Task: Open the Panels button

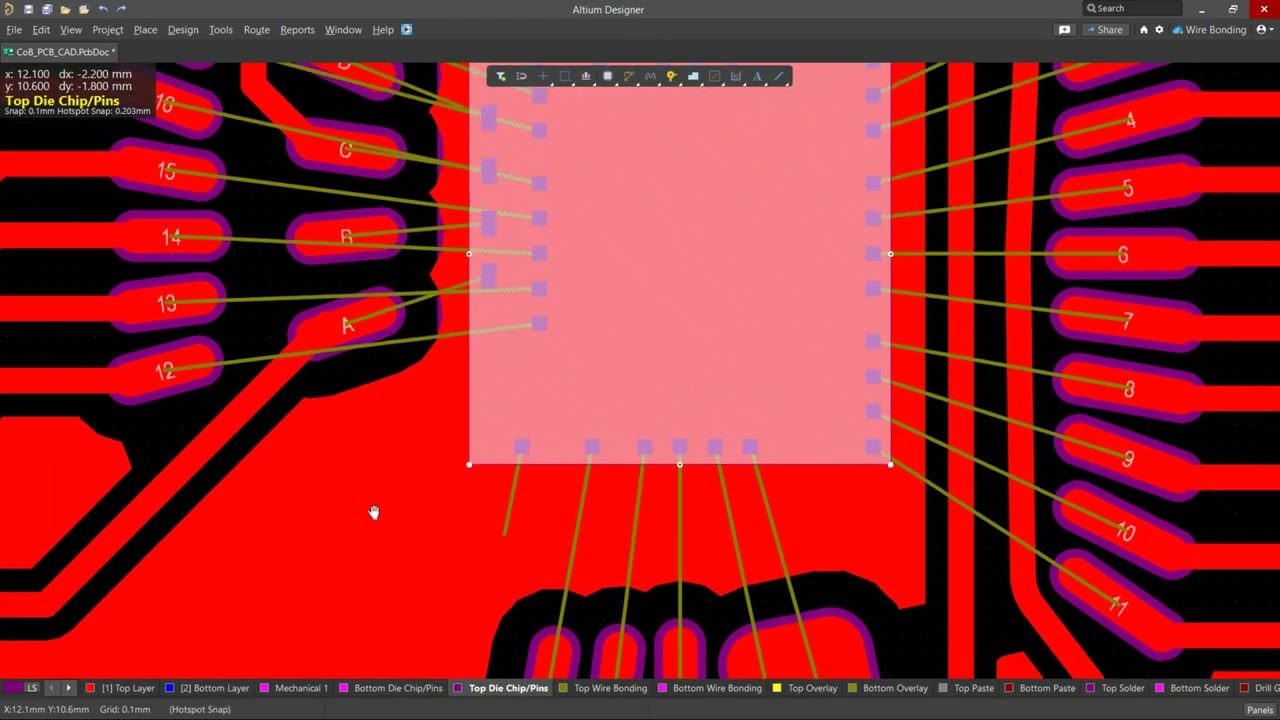Action: tap(1259, 710)
